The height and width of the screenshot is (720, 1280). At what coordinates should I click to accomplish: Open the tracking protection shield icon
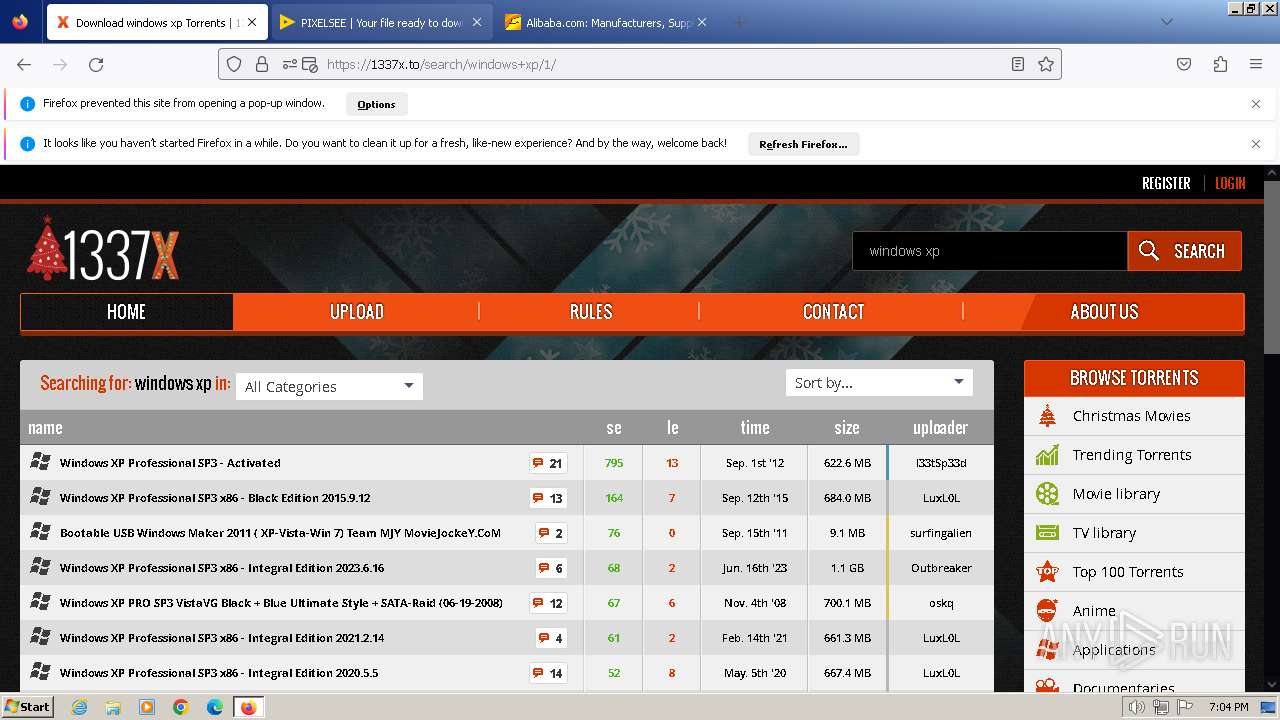pos(234,64)
